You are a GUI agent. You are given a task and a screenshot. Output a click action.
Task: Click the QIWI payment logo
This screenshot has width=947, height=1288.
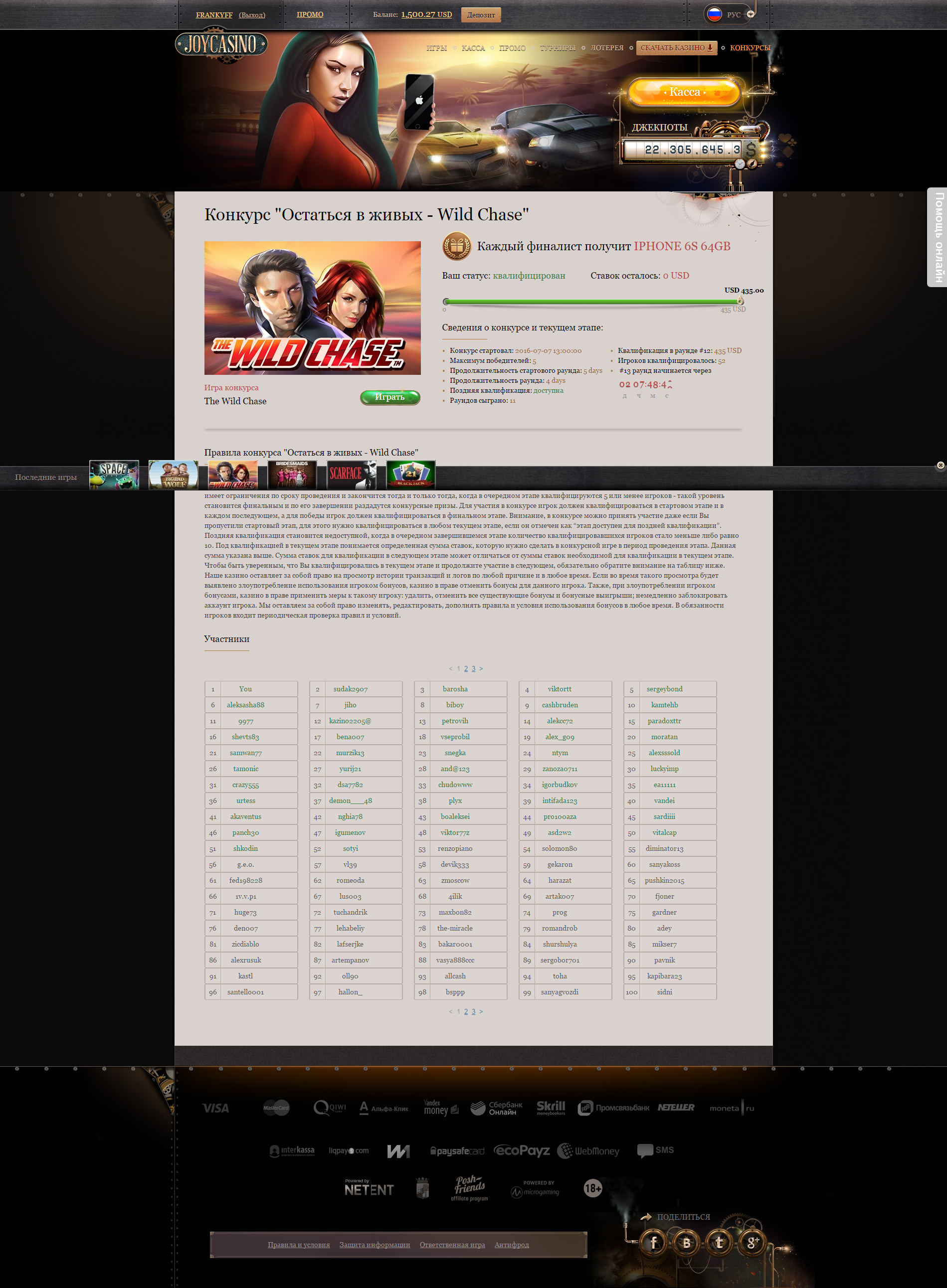pyautogui.click(x=330, y=1108)
